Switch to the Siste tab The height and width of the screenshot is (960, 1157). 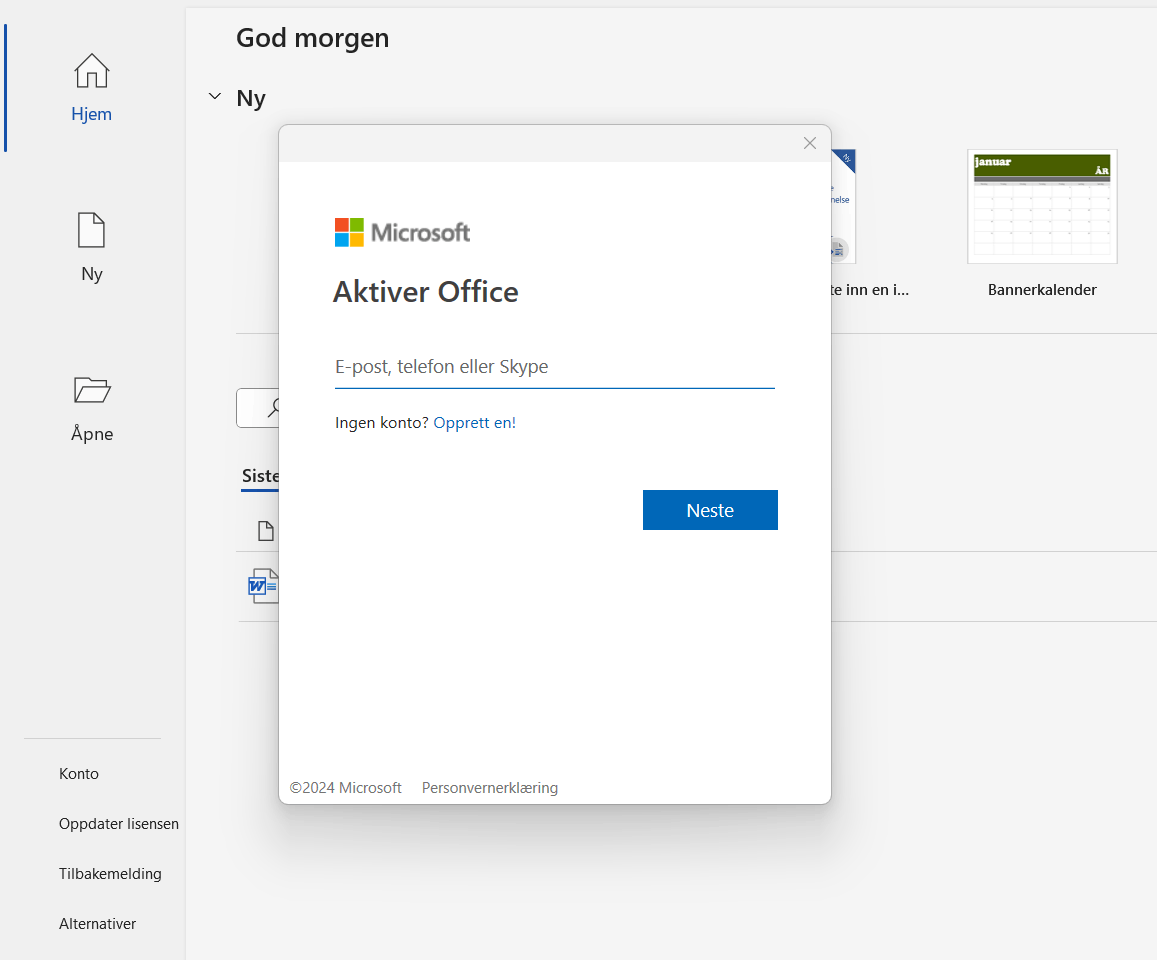point(259,476)
